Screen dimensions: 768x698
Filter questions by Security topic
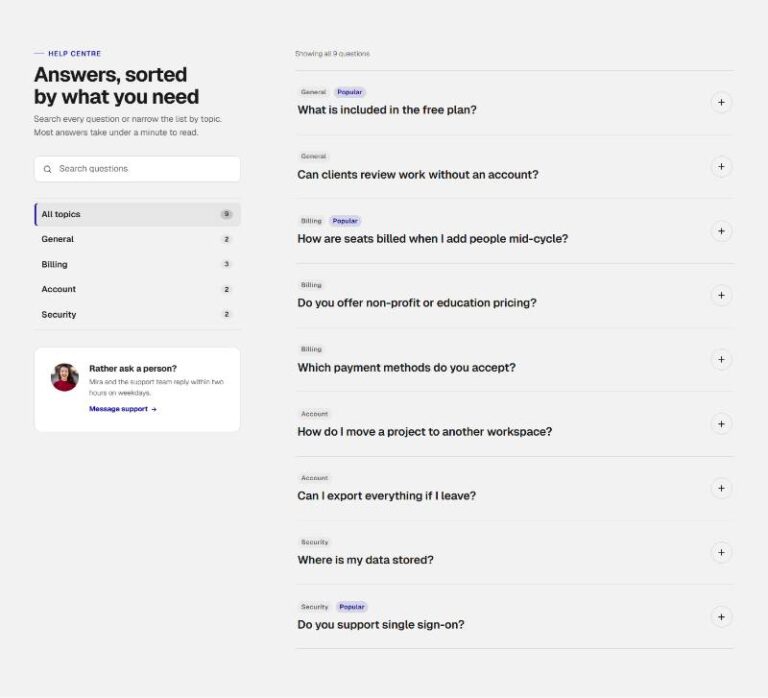tap(137, 314)
